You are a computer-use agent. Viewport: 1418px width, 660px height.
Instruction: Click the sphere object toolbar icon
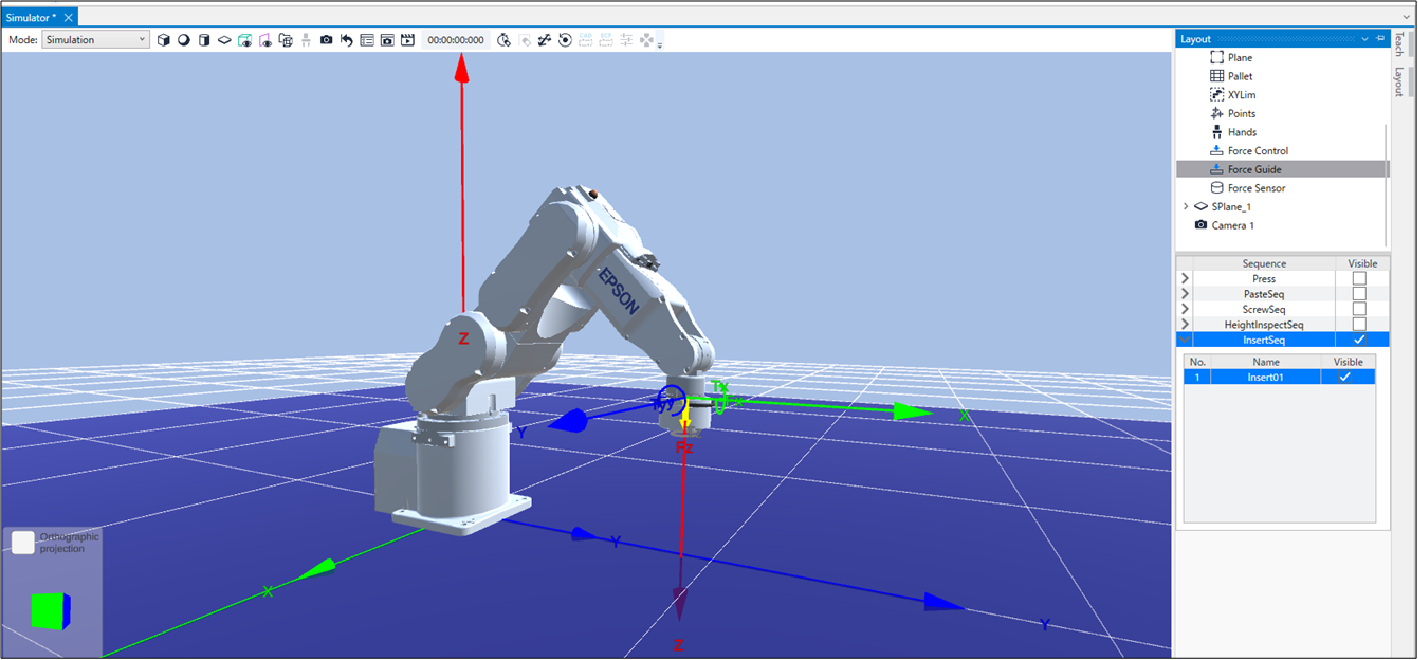(x=184, y=40)
